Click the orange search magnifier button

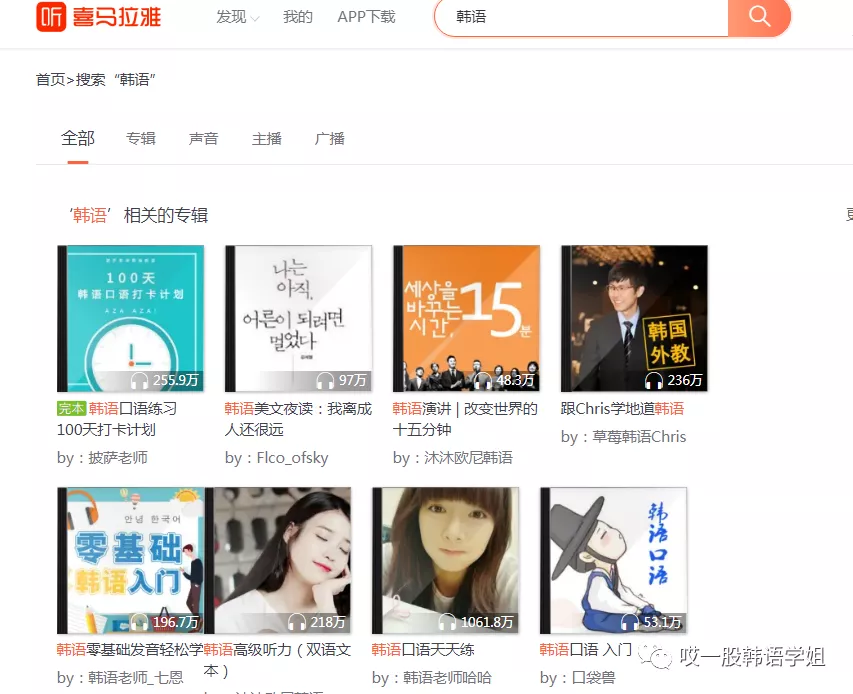759,17
